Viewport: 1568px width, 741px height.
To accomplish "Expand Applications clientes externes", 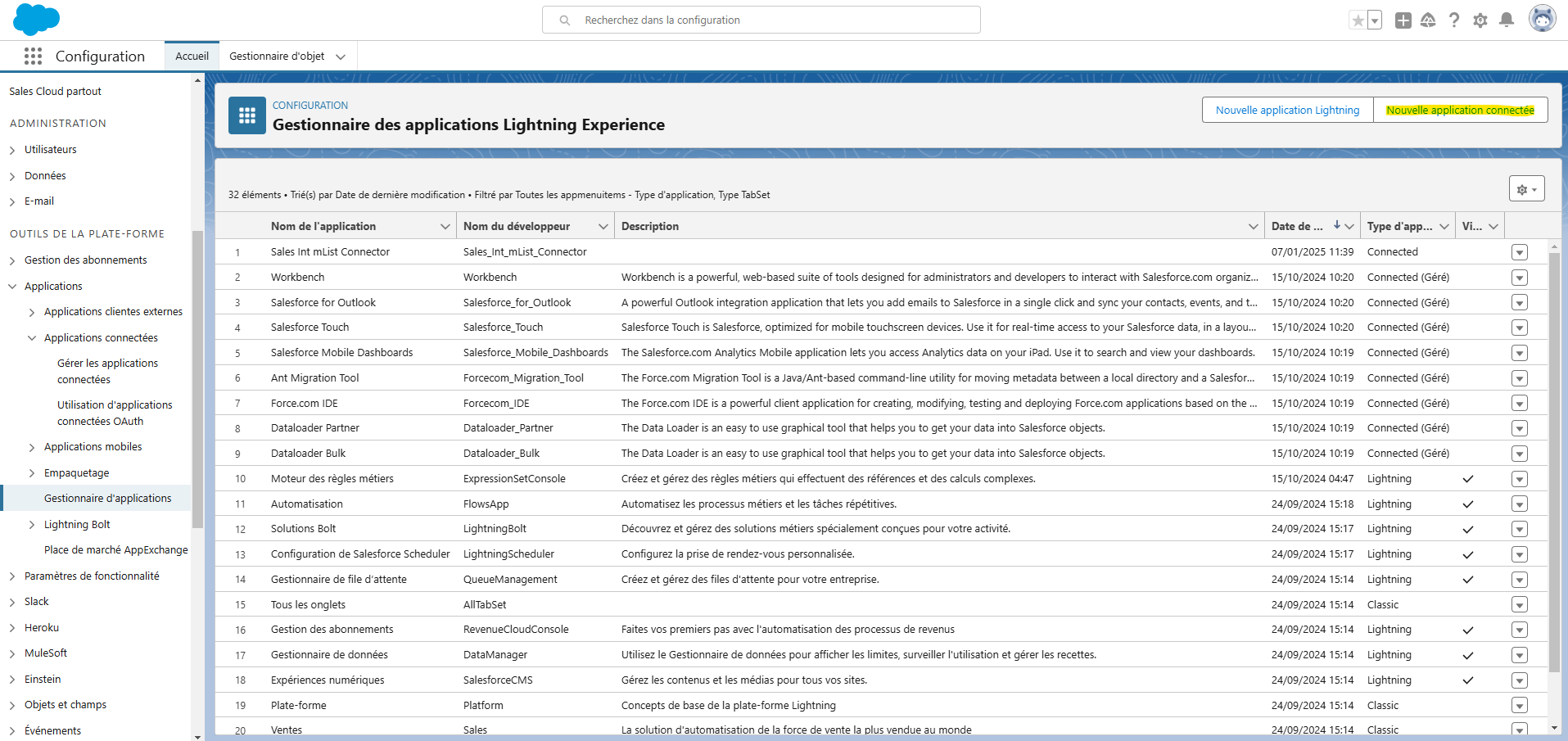I will click(x=32, y=312).
